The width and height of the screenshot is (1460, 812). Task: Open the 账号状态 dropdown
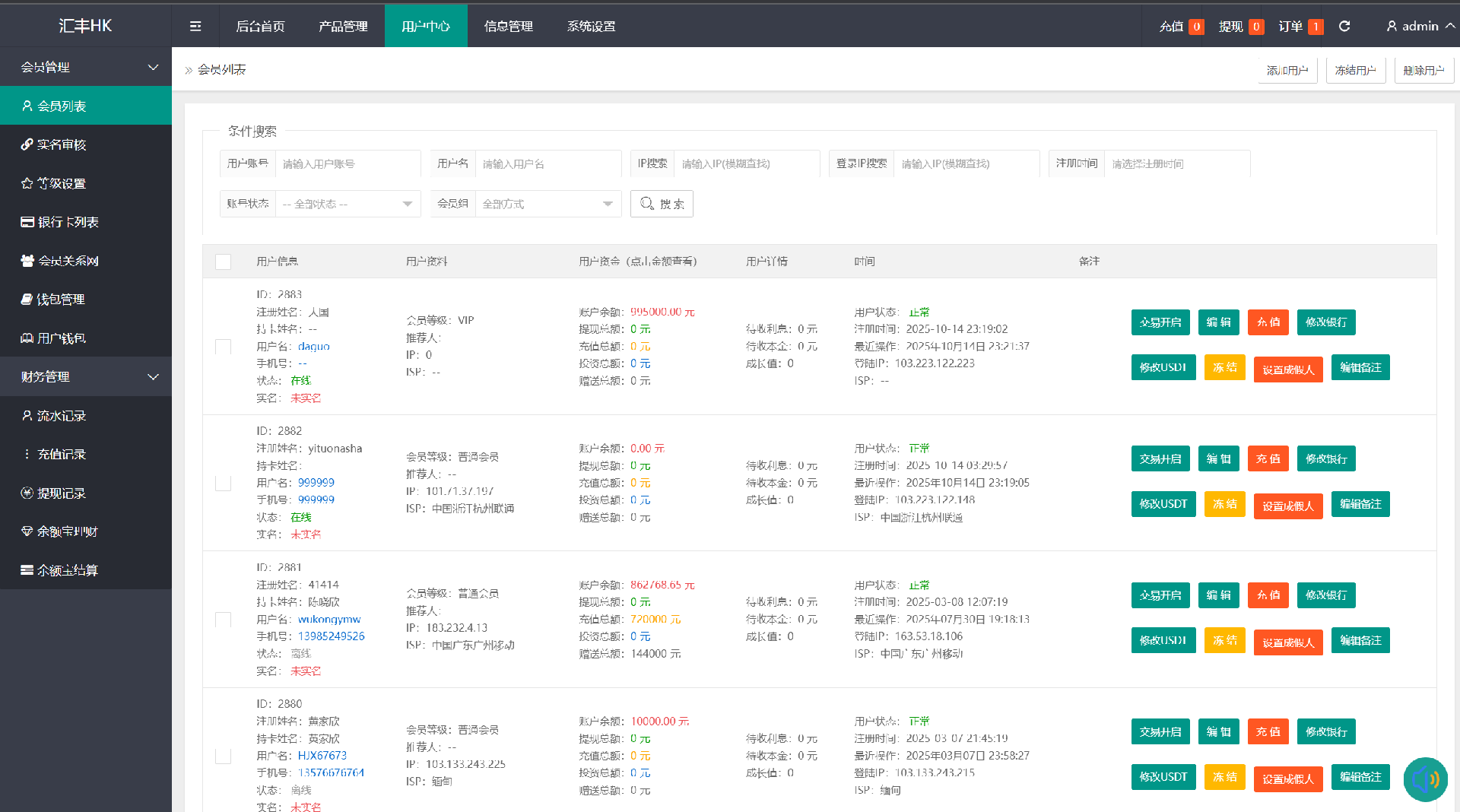pos(348,204)
